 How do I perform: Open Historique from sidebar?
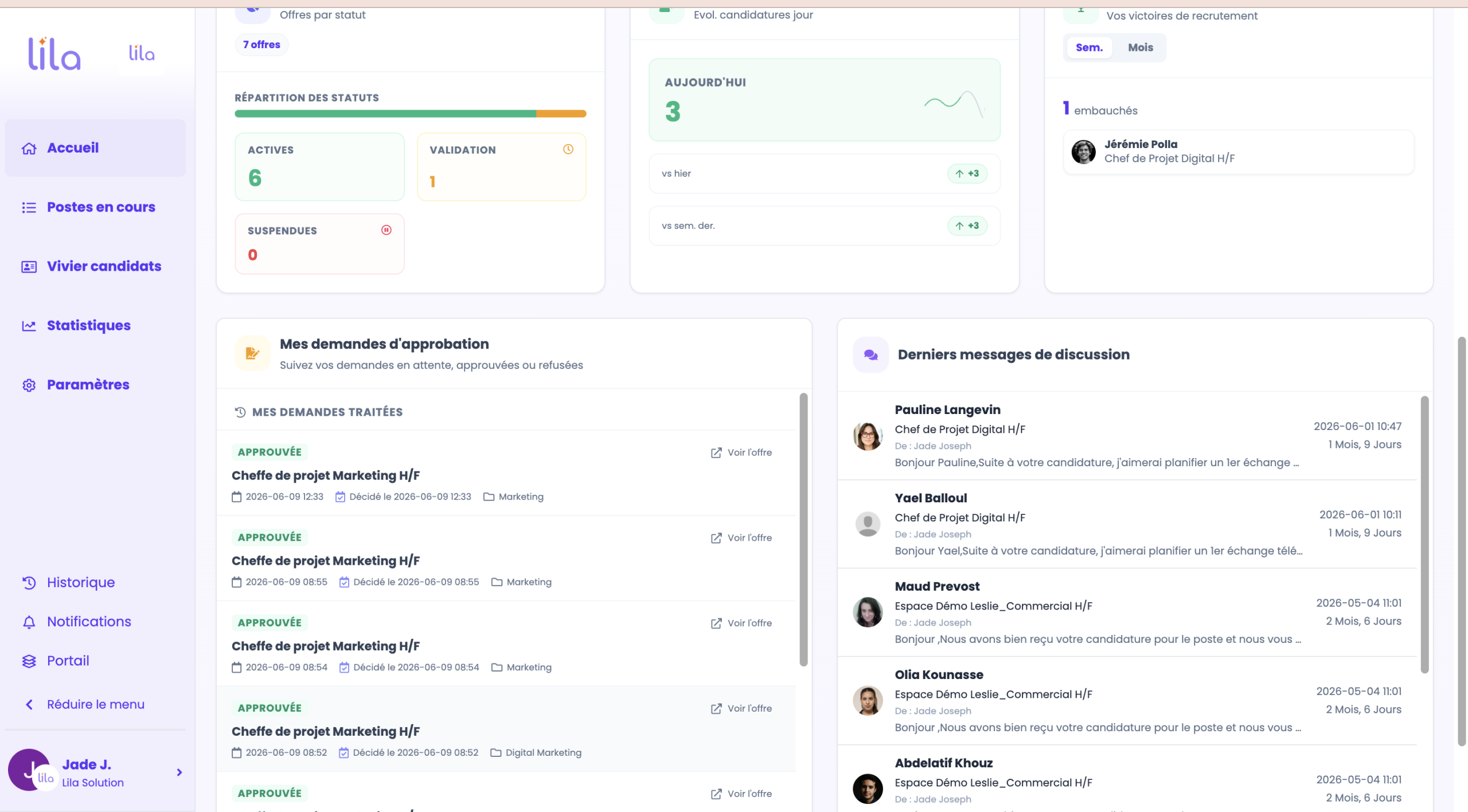[x=80, y=583]
